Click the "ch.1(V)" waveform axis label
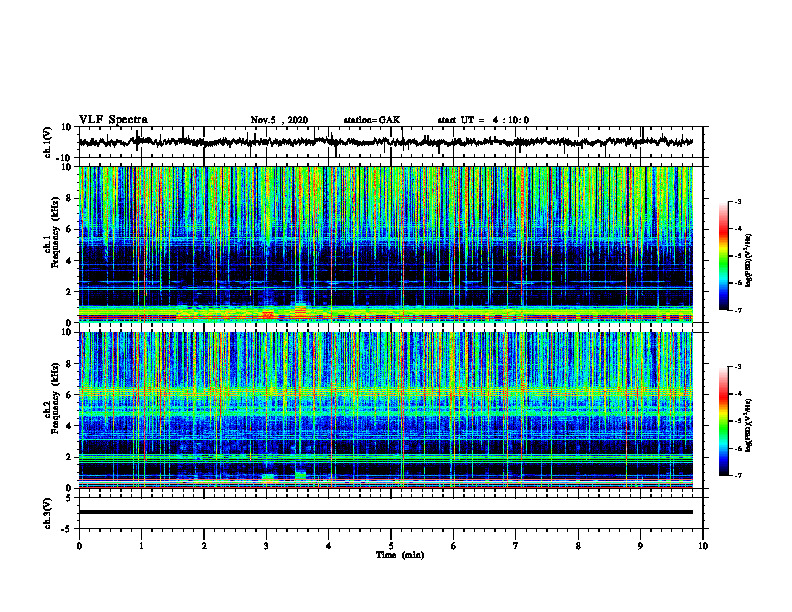The image size is (792, 612). pyautogui.click(x=48, y=142)
